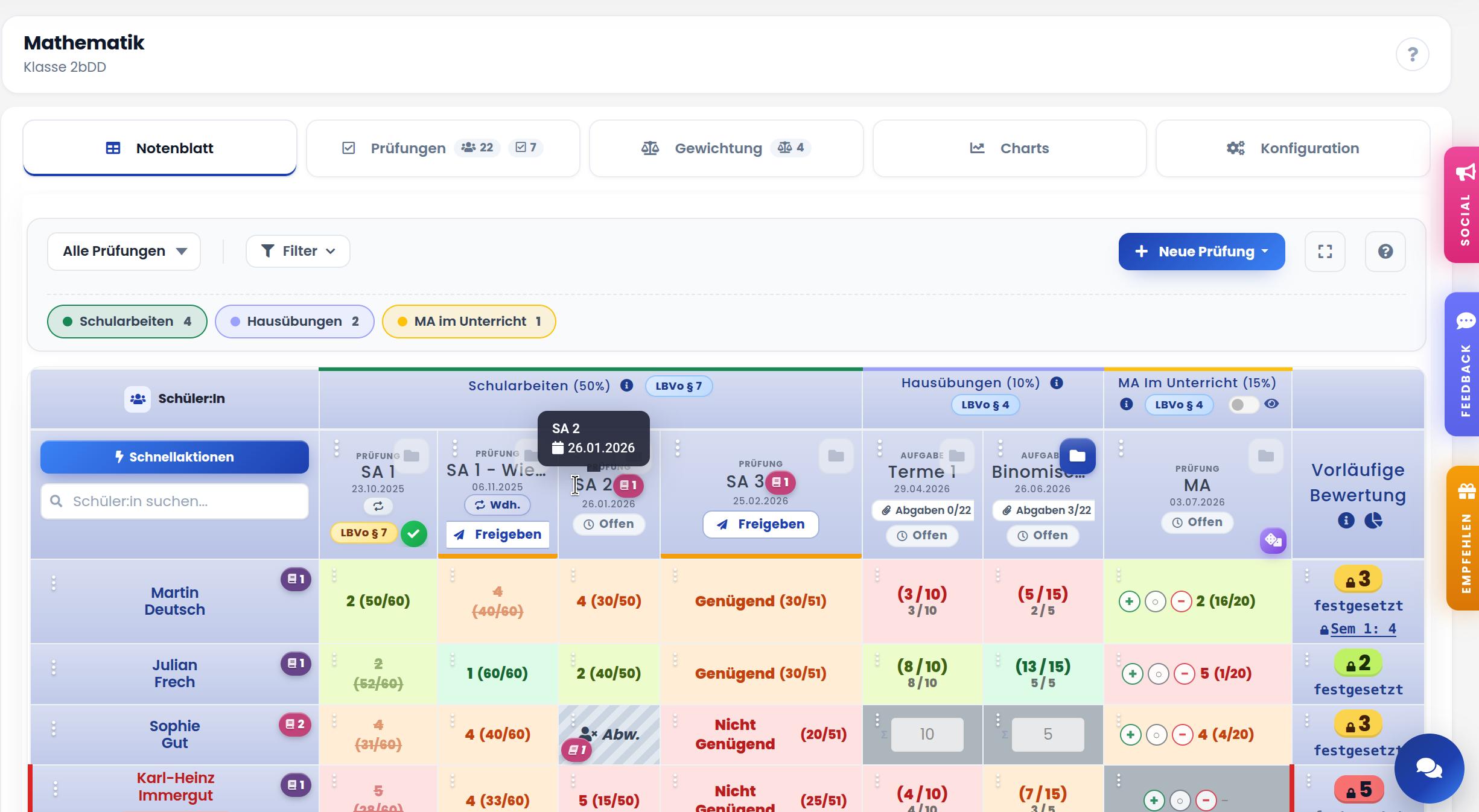This screenshot has height=812, width=1479.
Task: Open the pie chart icon under Vorläufige Bewertung
Action: (1373, 521)
